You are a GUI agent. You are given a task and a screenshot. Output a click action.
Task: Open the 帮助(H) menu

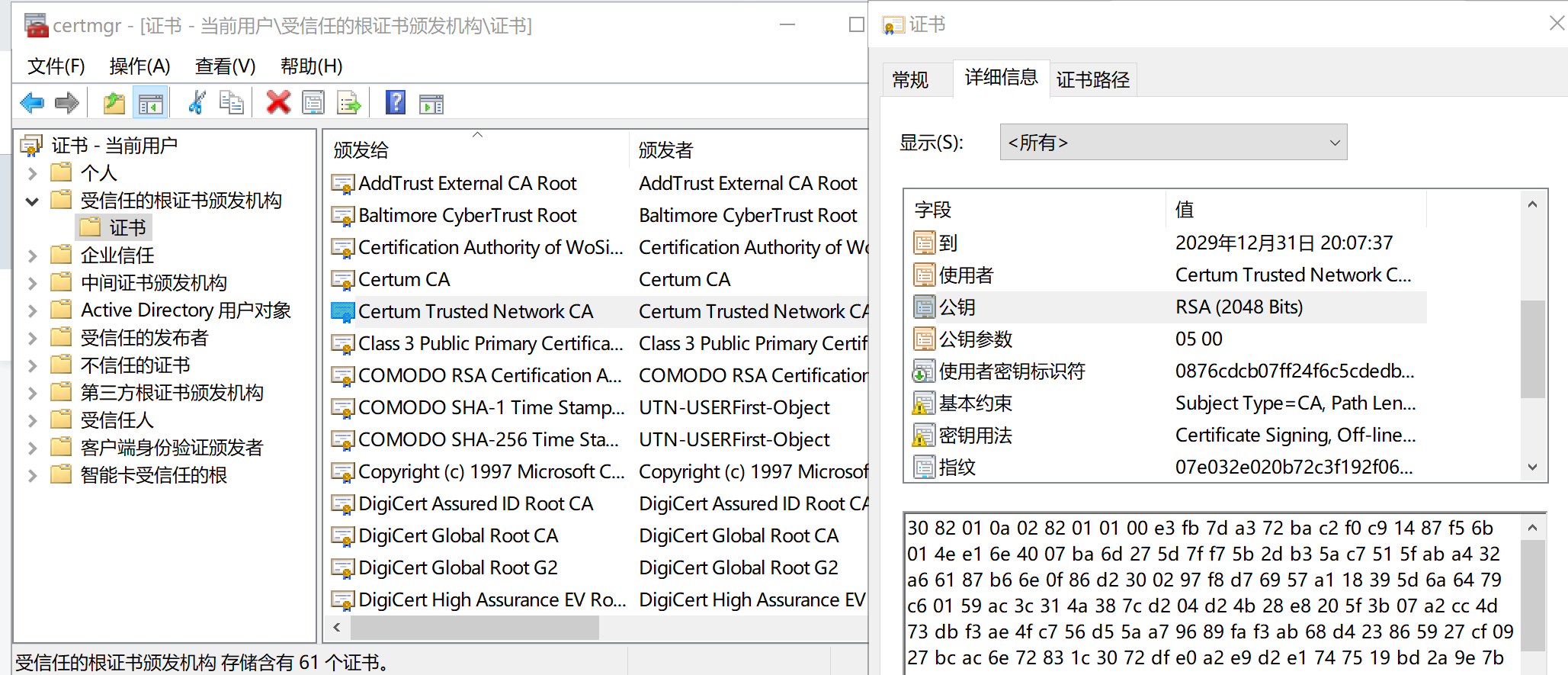[311, 66]
